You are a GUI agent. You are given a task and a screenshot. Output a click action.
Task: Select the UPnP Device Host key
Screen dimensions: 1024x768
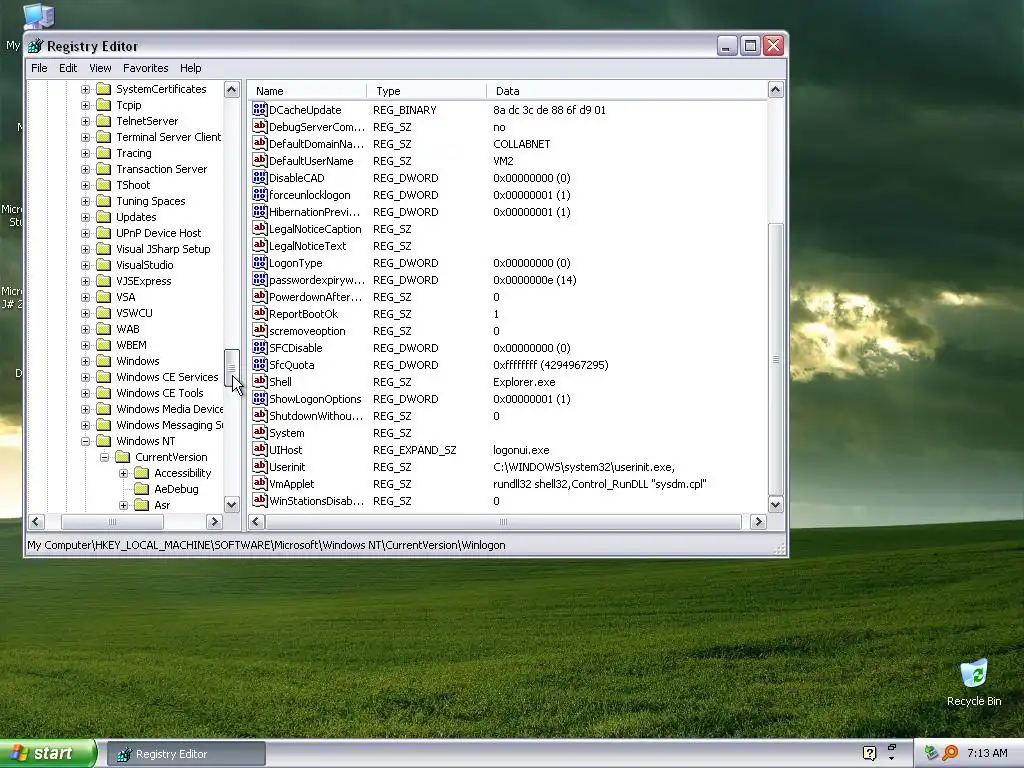158,233
